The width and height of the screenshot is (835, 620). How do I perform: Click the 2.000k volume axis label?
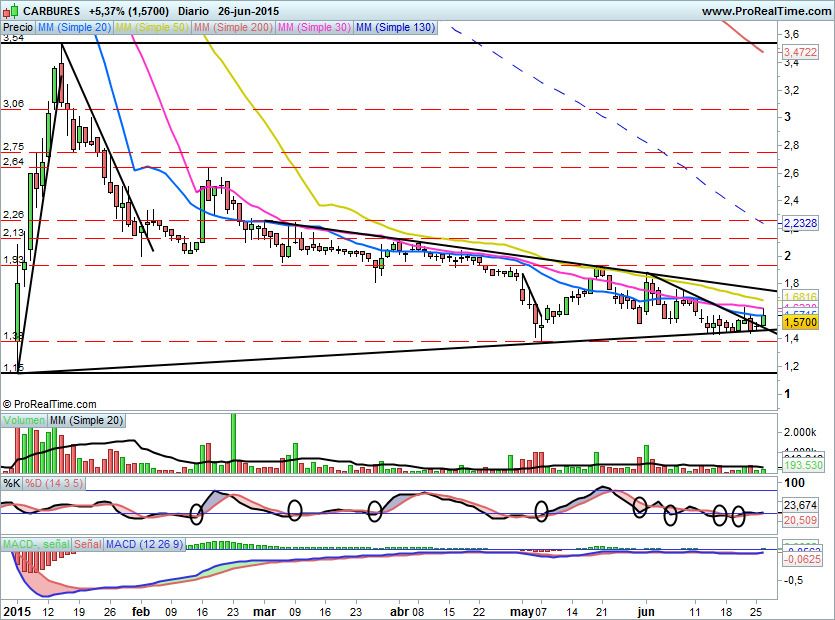(800, 432)
